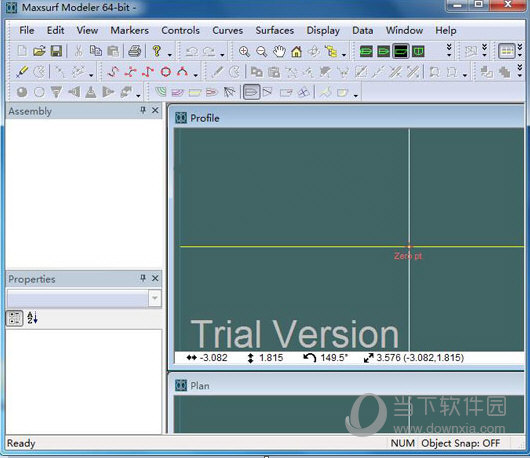Screen dimensions: 530x458
Task: Close the Assembly panel
Action: (155, 110)
